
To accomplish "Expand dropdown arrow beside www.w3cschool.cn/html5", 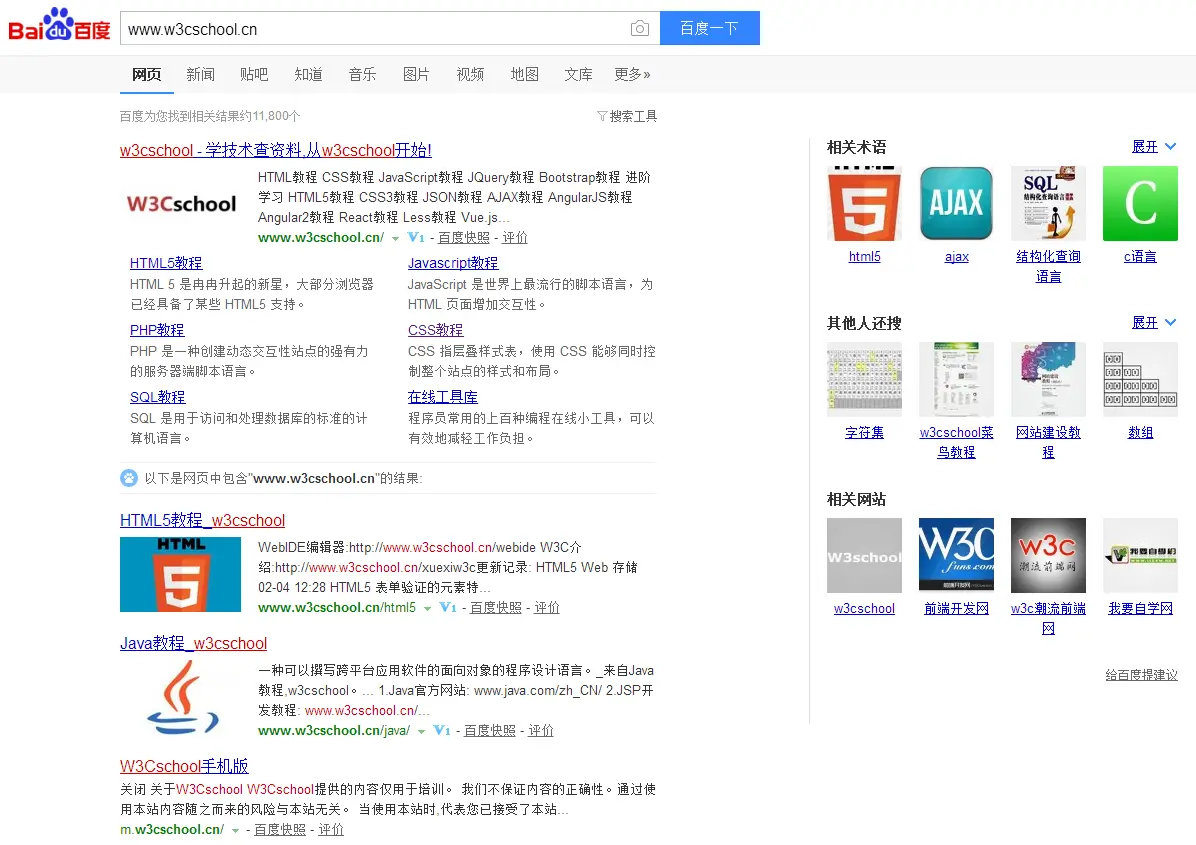I will 427,608.
